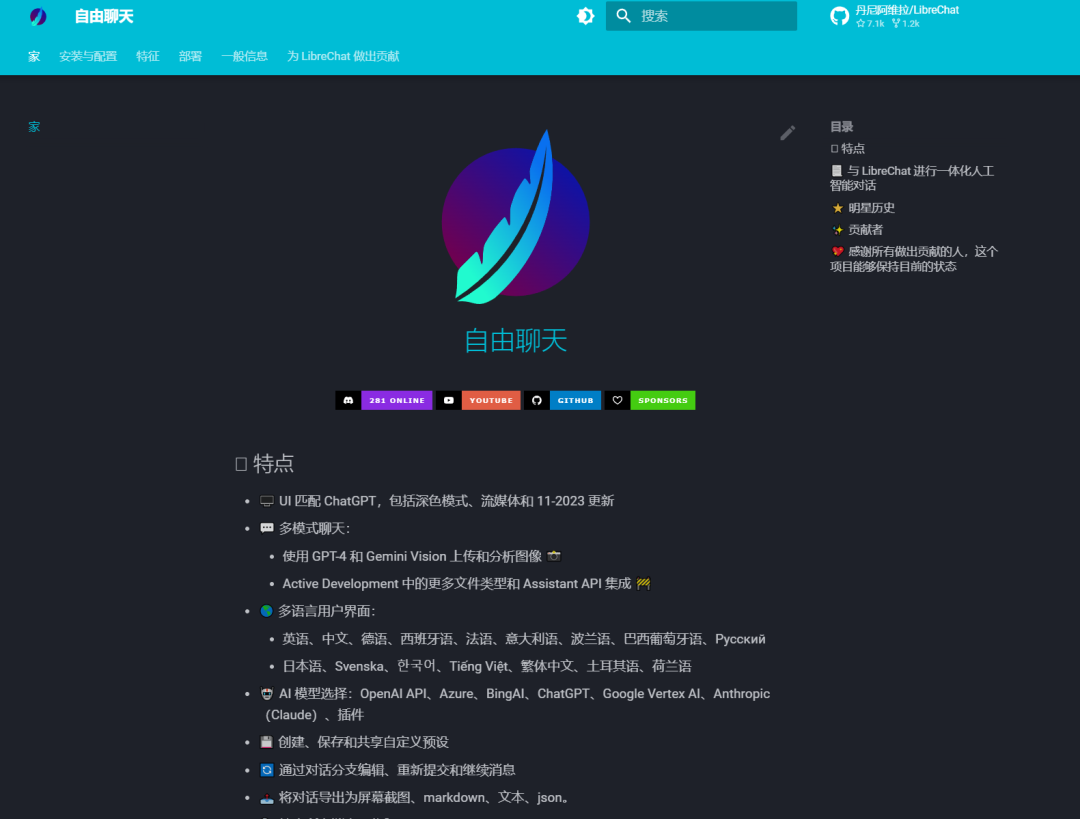Open the 安装与配置 tab

tap(88, 56)
